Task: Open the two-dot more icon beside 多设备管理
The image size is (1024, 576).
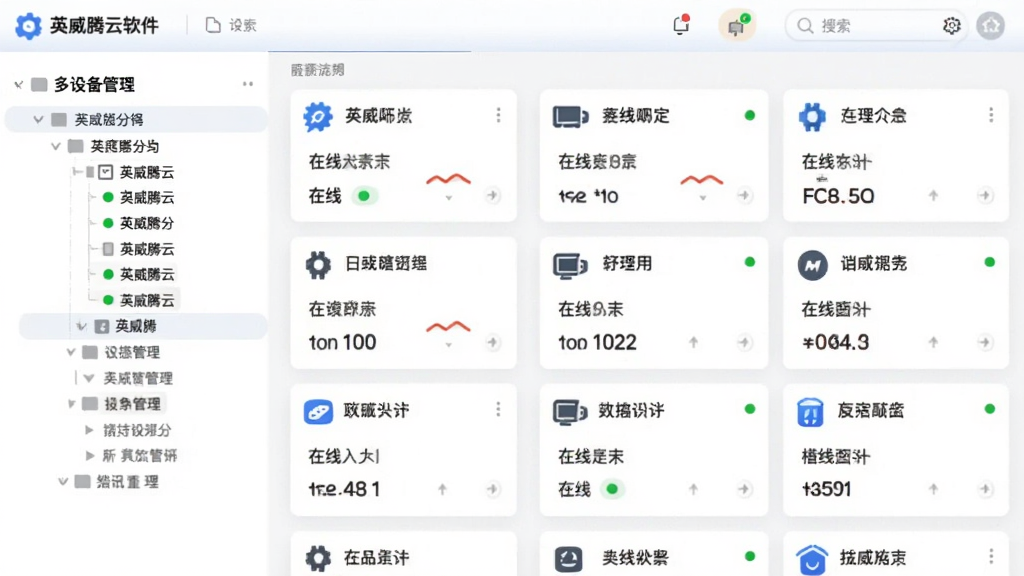Action: [248, 84]
